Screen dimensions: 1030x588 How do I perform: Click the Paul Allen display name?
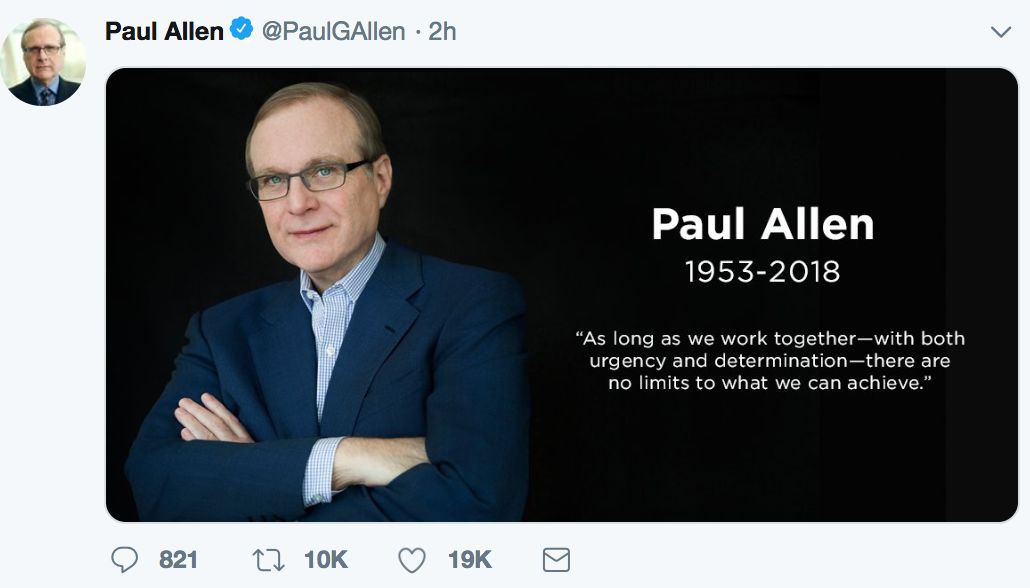point(164,31)
